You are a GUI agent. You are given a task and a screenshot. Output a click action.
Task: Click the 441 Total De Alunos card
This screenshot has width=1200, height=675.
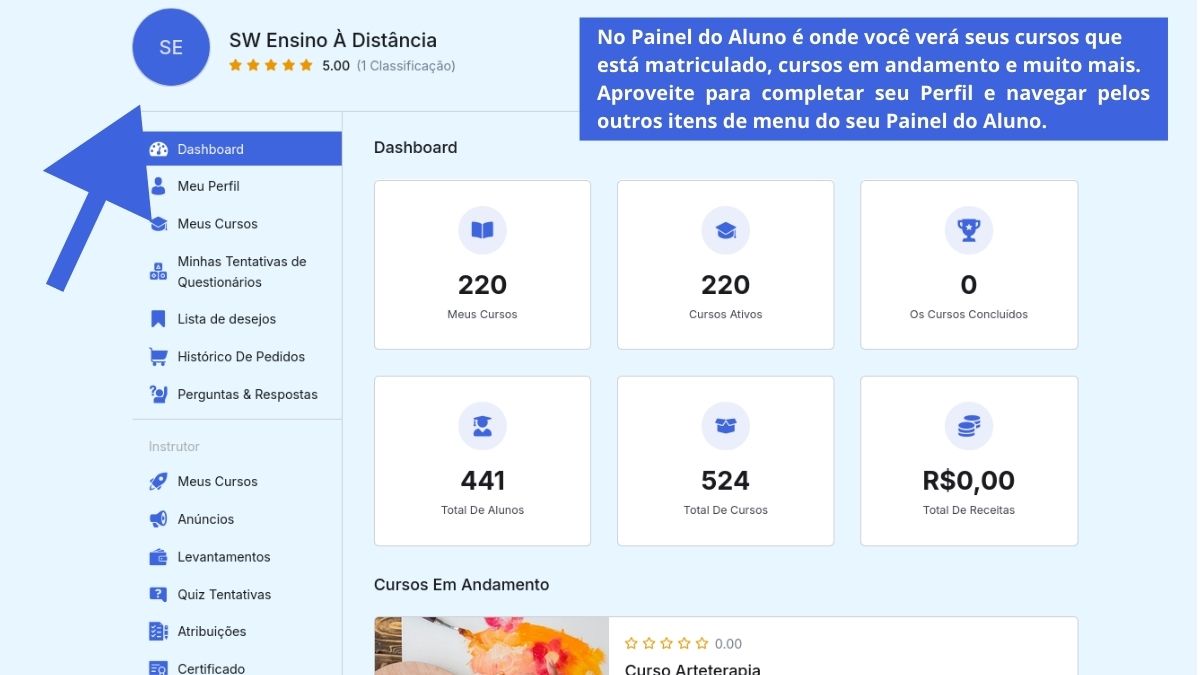tap(482, 461)
